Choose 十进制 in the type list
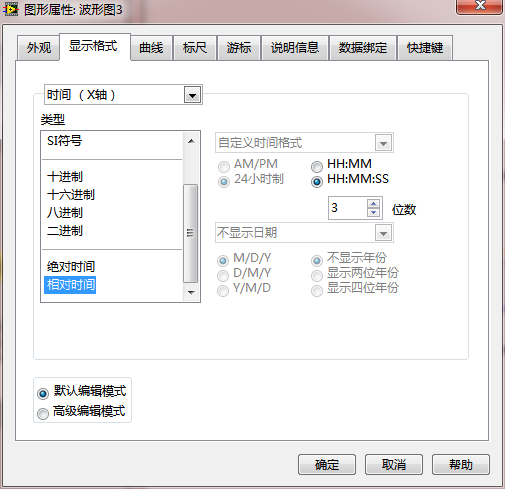The height and width of the screenshot is (489, 505). point(65,177)
